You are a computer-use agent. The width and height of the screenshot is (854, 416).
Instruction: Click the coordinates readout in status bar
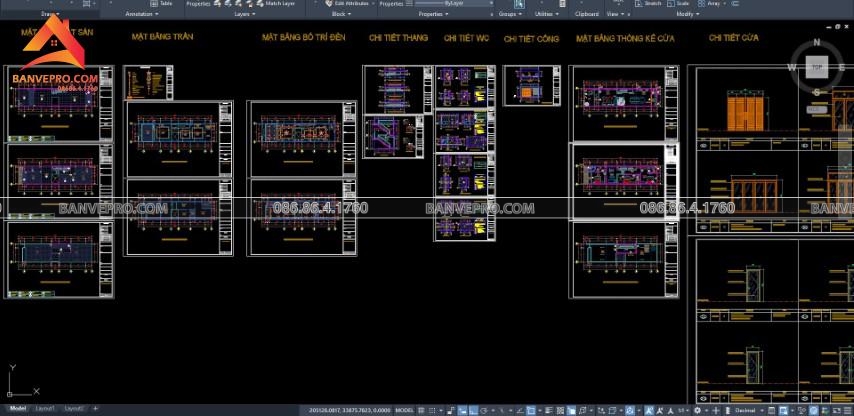(350, 410)
